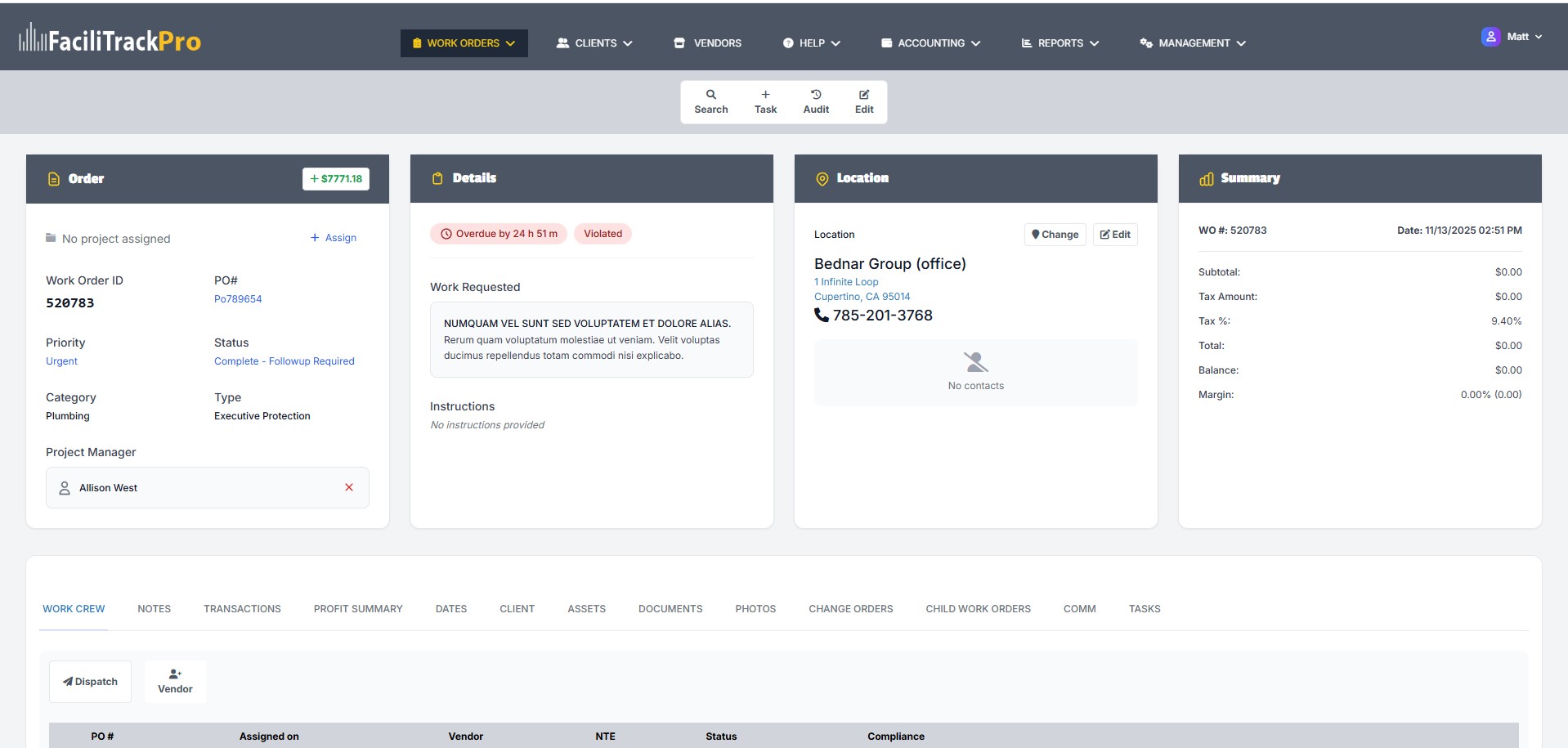Screen dimensions: 1568x748
Task: Click the add Vendor icon
Action: tap(174, 674)
